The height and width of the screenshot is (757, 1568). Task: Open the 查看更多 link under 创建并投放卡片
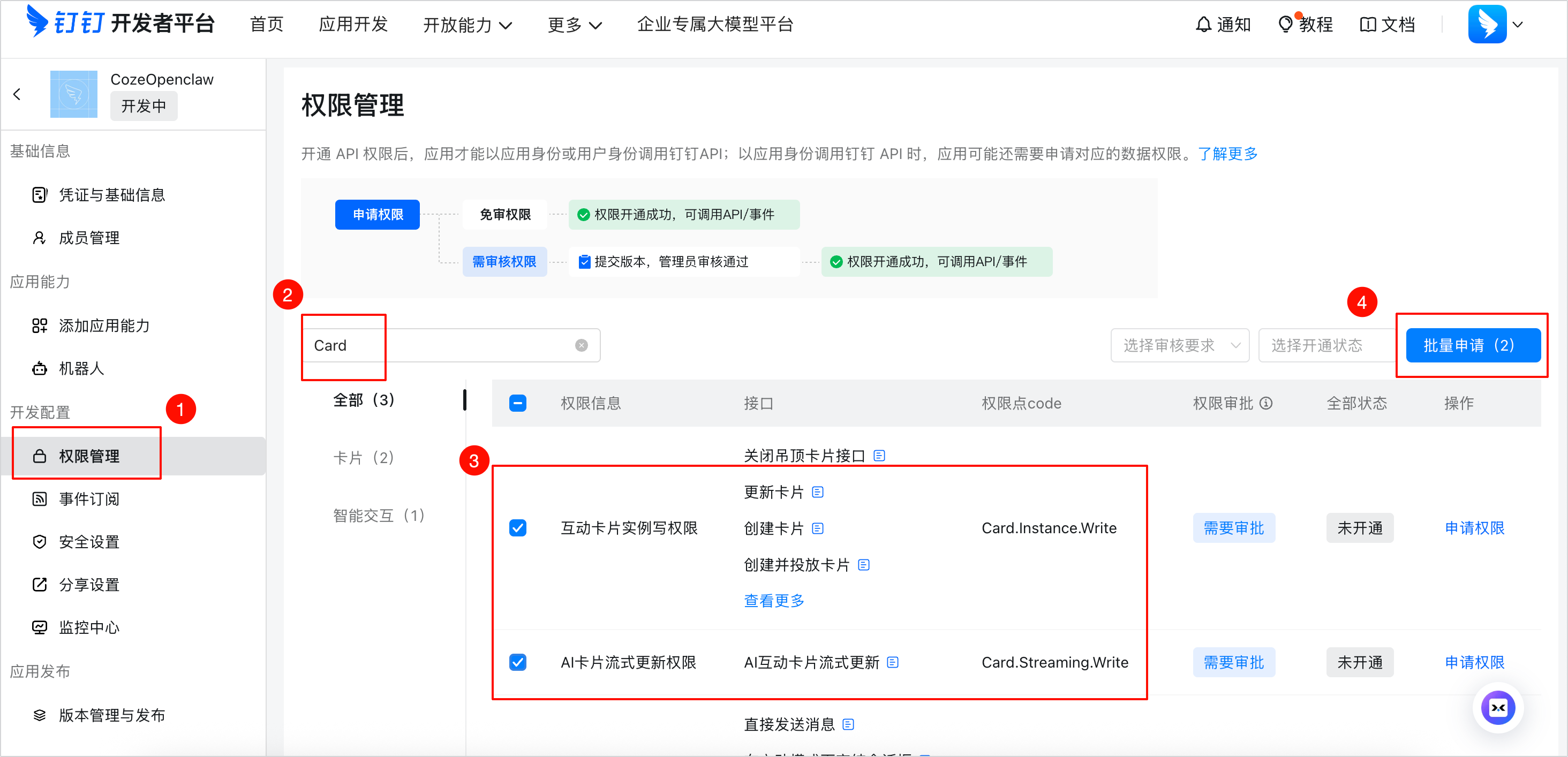(x=773, y=600)
